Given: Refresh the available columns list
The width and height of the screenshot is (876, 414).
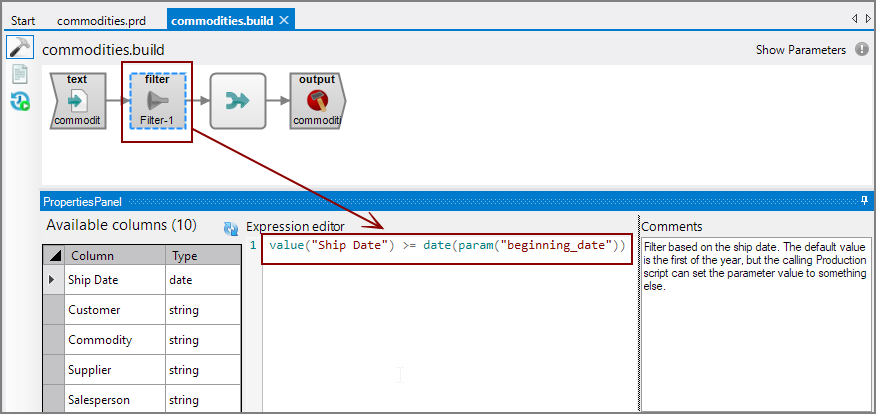Looking at the screenshot, I should 231,228.
